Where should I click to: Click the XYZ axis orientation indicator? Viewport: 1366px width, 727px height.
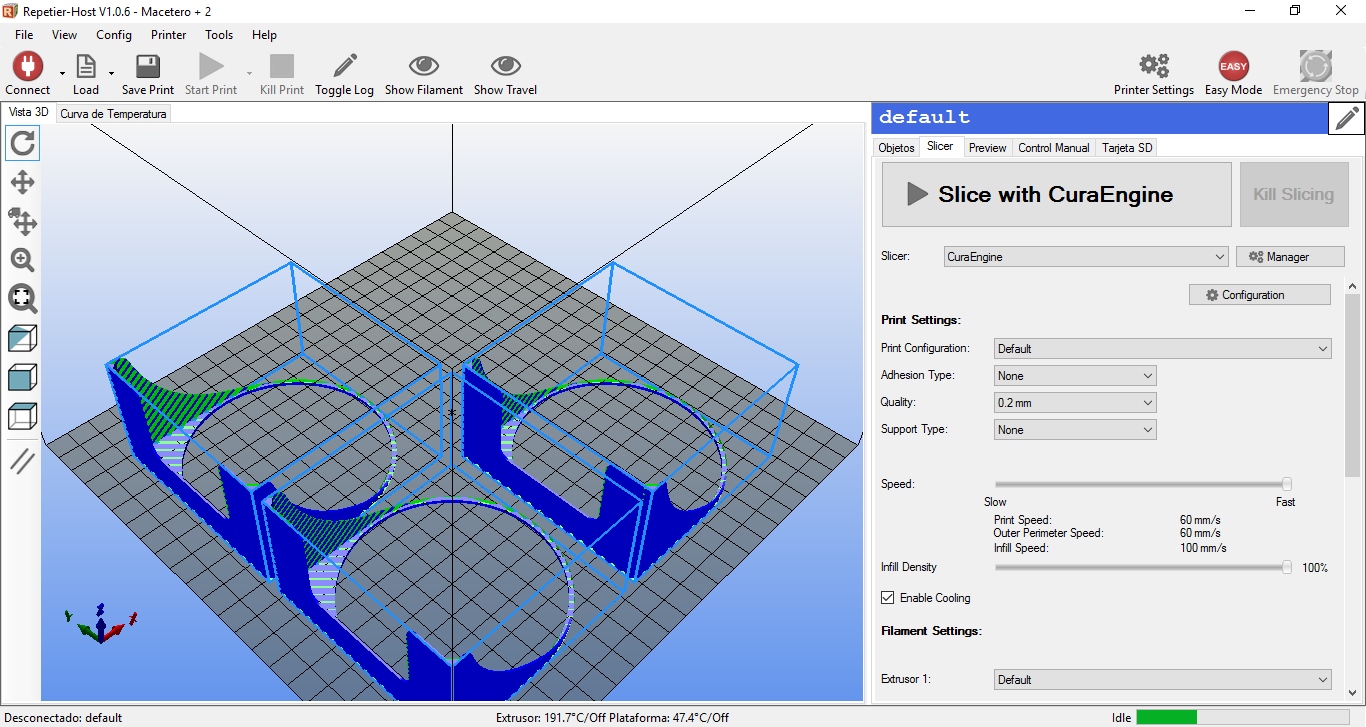100,623
